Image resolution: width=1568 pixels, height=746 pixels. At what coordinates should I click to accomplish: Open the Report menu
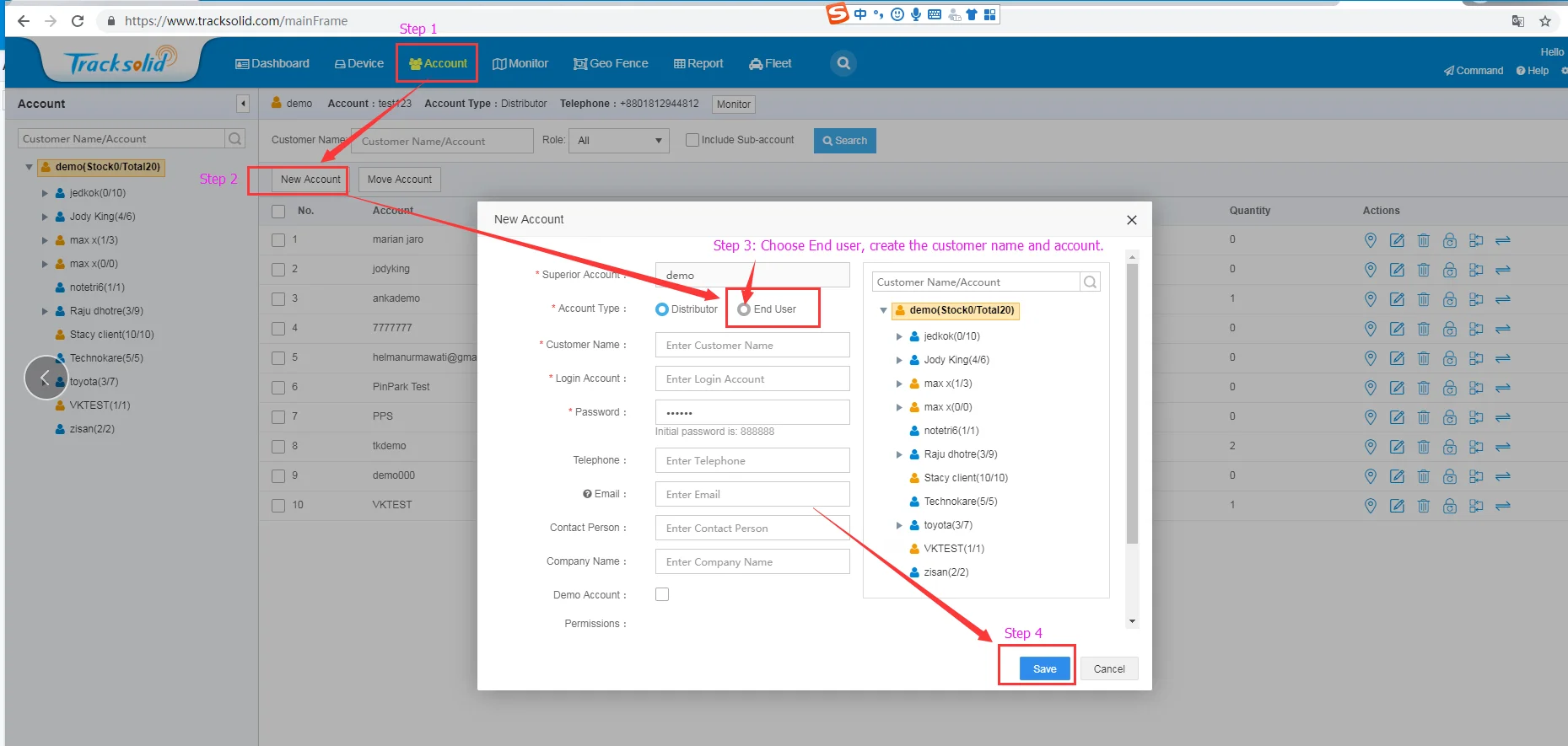click(x=698, y=63)
